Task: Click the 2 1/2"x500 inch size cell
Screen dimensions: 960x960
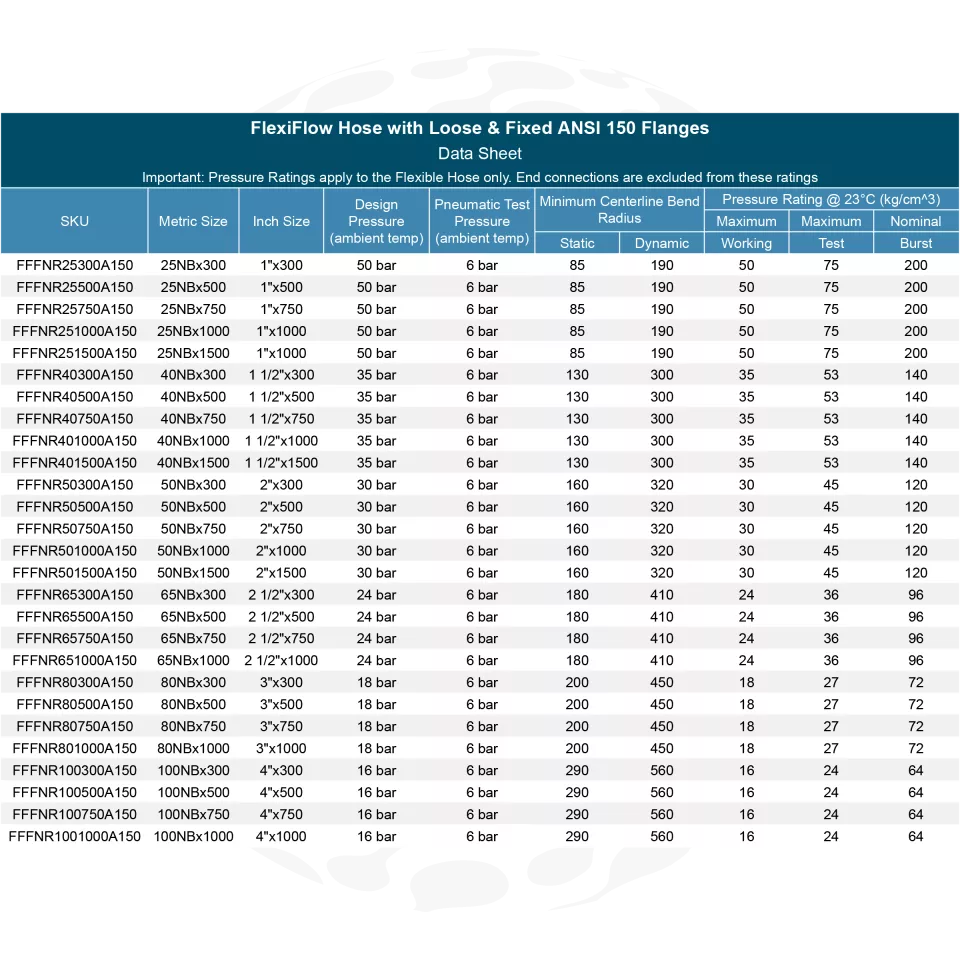Action: pos(281,617)
